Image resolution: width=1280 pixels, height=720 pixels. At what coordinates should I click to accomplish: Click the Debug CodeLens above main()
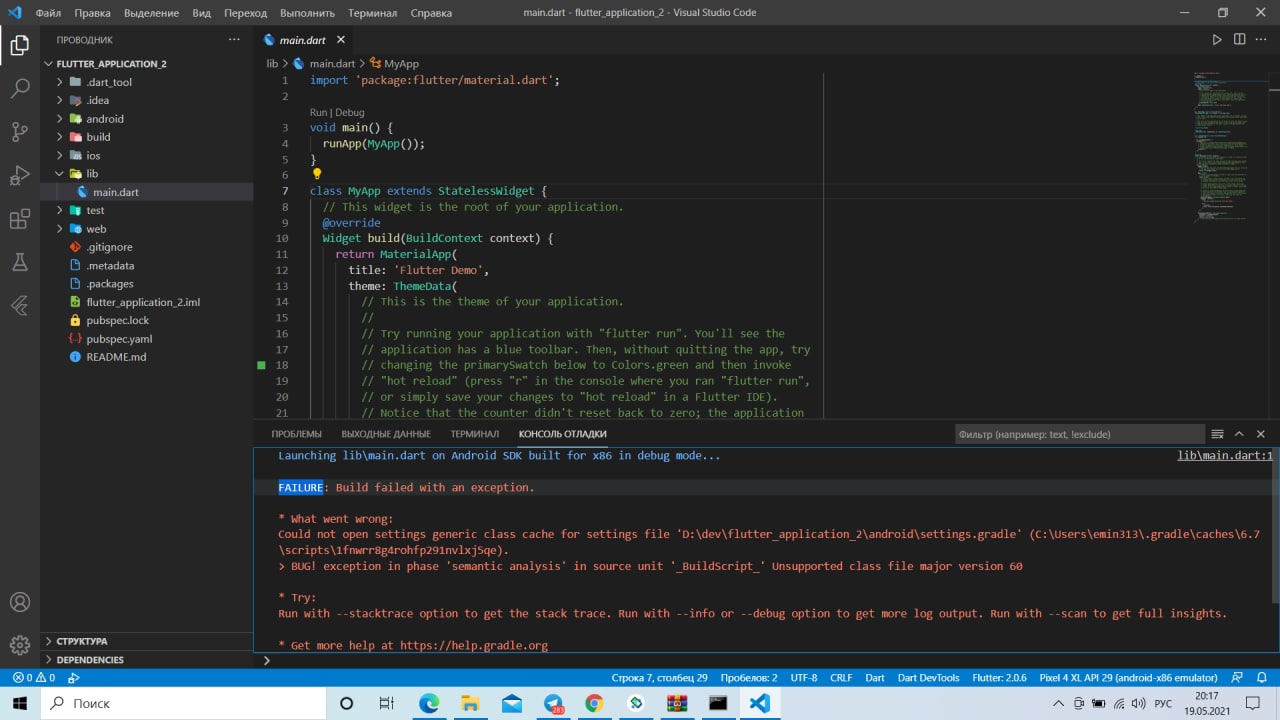point(350,113)
